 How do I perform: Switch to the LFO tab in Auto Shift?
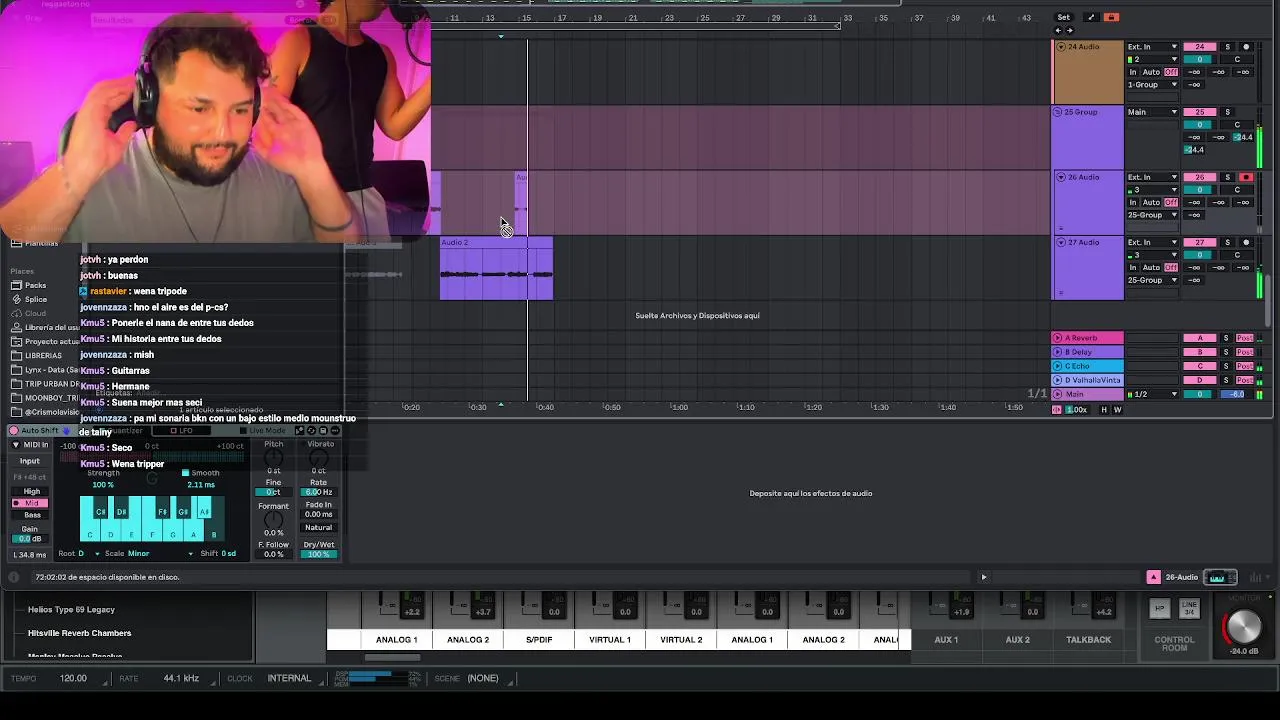pyautogui.click(x=182, y=431)
